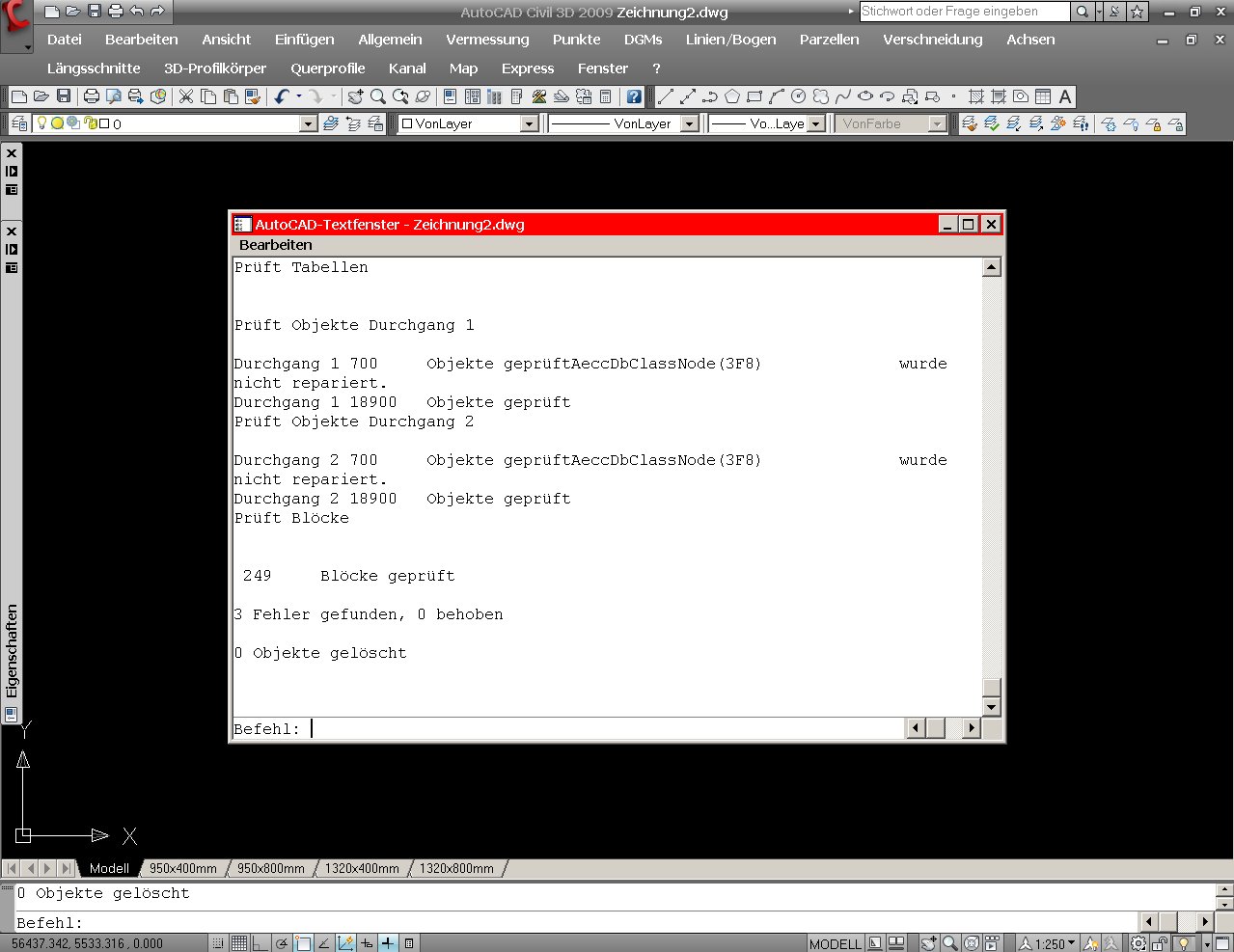Screen dimensions: 1234x952
Task: Select the Spline draw tool
Action: pyautogui.click(x=843, y=96)
